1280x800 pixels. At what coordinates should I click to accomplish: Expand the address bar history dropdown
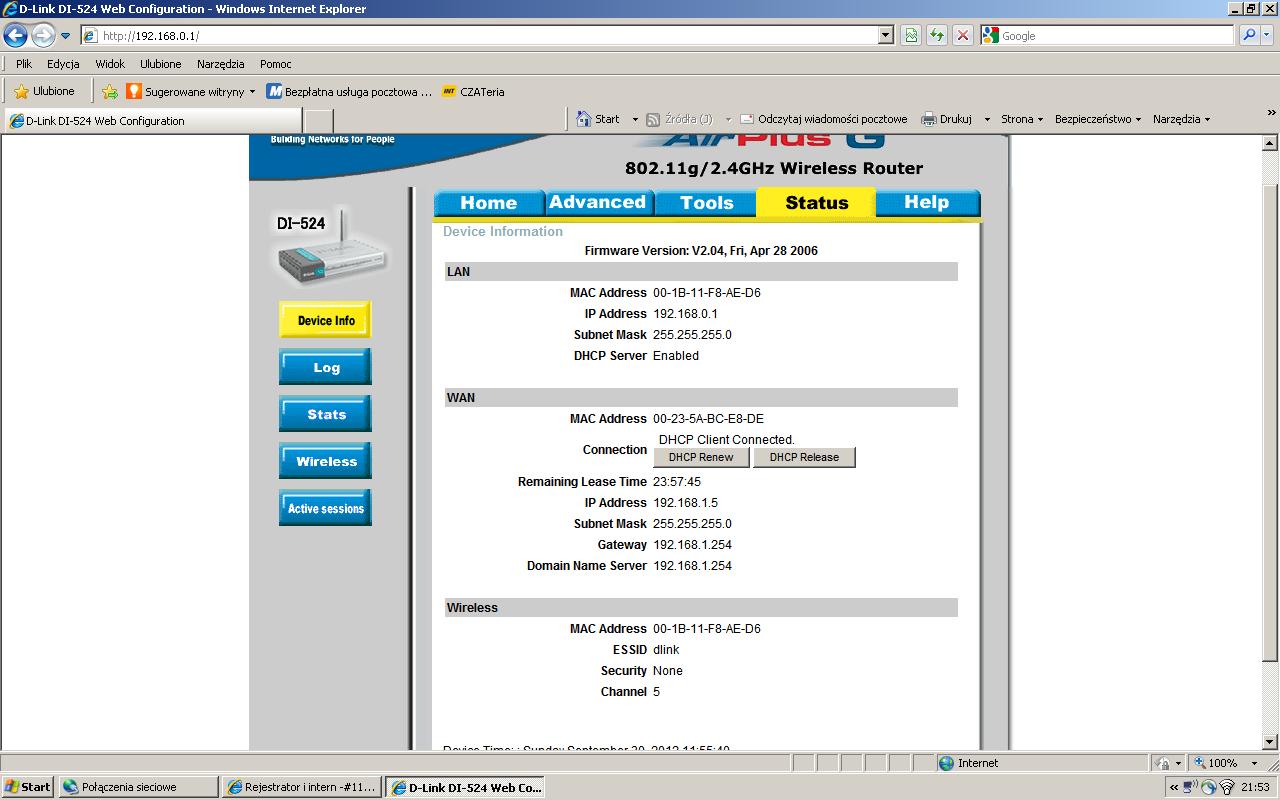884,35
